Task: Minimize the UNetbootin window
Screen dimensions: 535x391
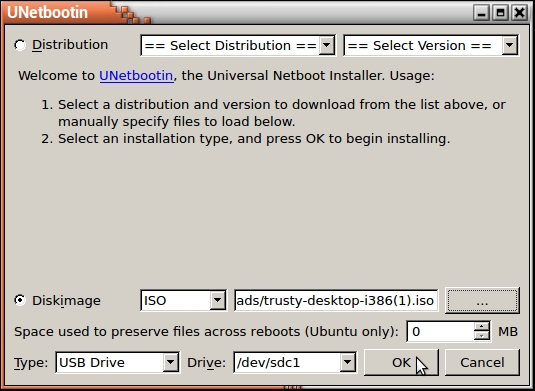Action: coord(481,13)
